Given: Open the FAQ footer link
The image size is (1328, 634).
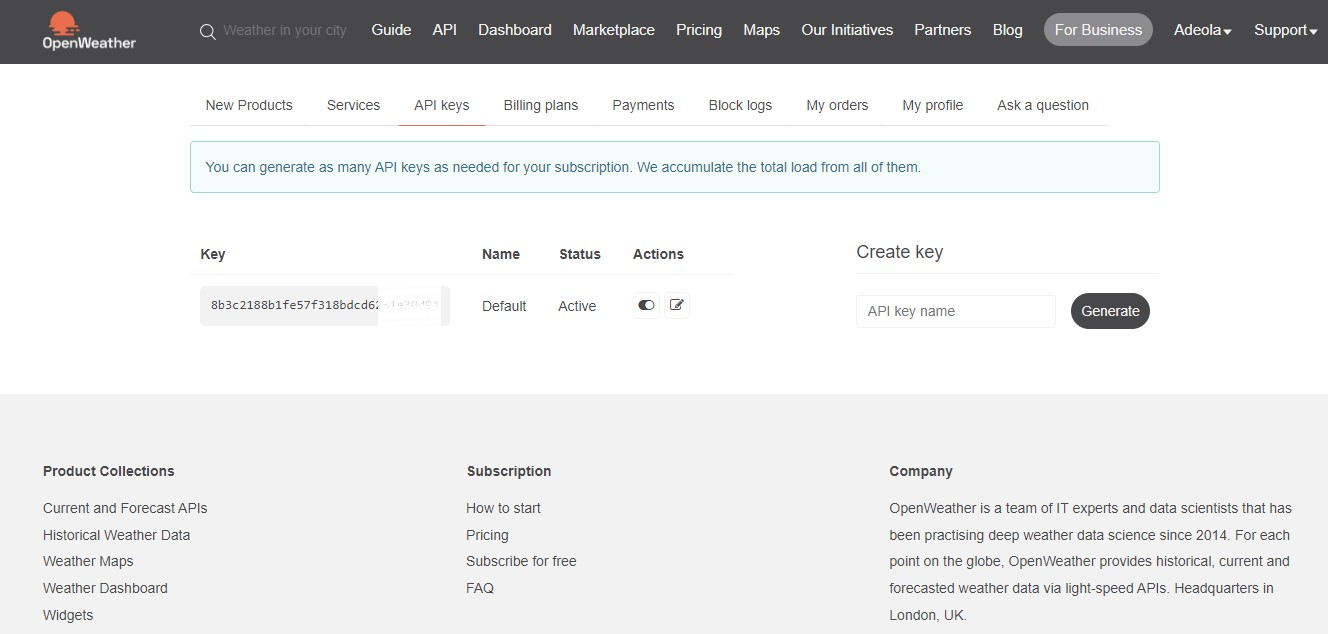Looking at the screenshot, I should pyautogui.click(x=480, y=588).
